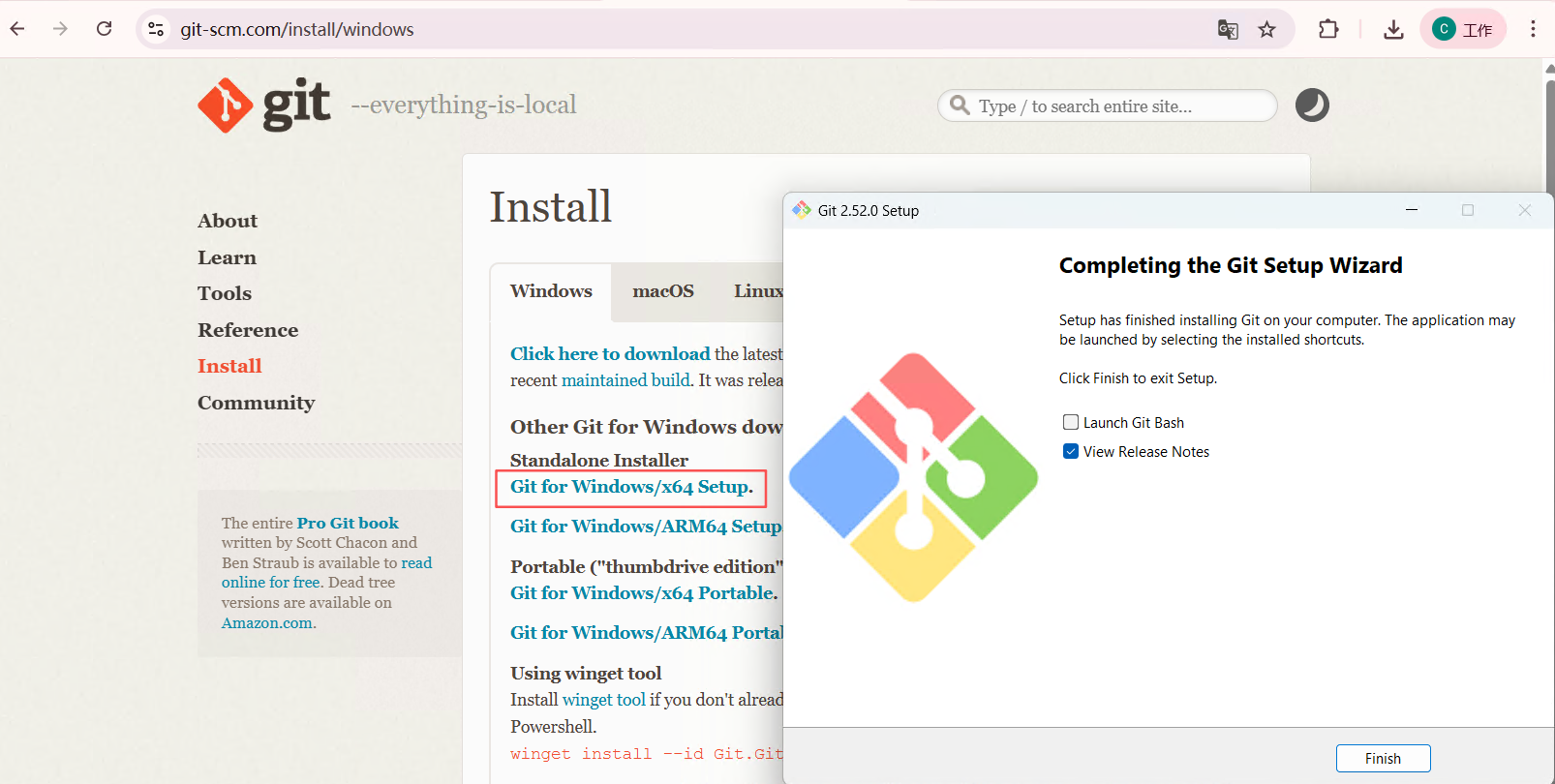
Task: Open the Learn sidebar item
Action: coord(227,257)
